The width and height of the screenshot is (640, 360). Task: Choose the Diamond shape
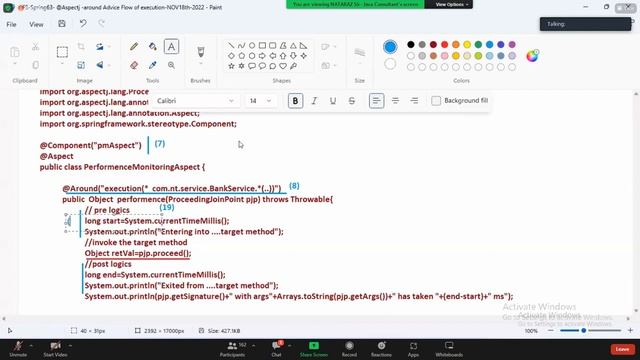(231, 56)
